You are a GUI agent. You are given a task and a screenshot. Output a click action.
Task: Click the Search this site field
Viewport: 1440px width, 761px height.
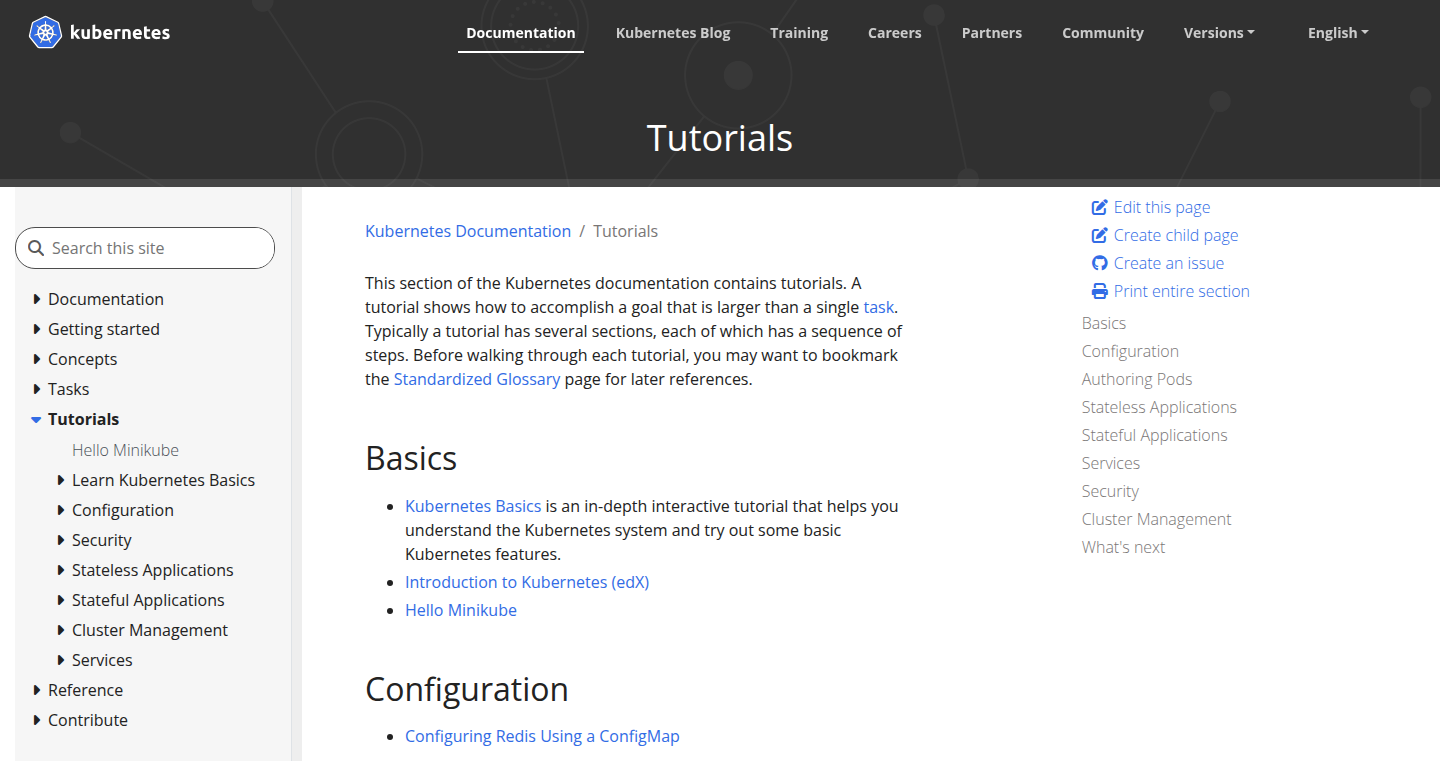(x=145, y=248)
